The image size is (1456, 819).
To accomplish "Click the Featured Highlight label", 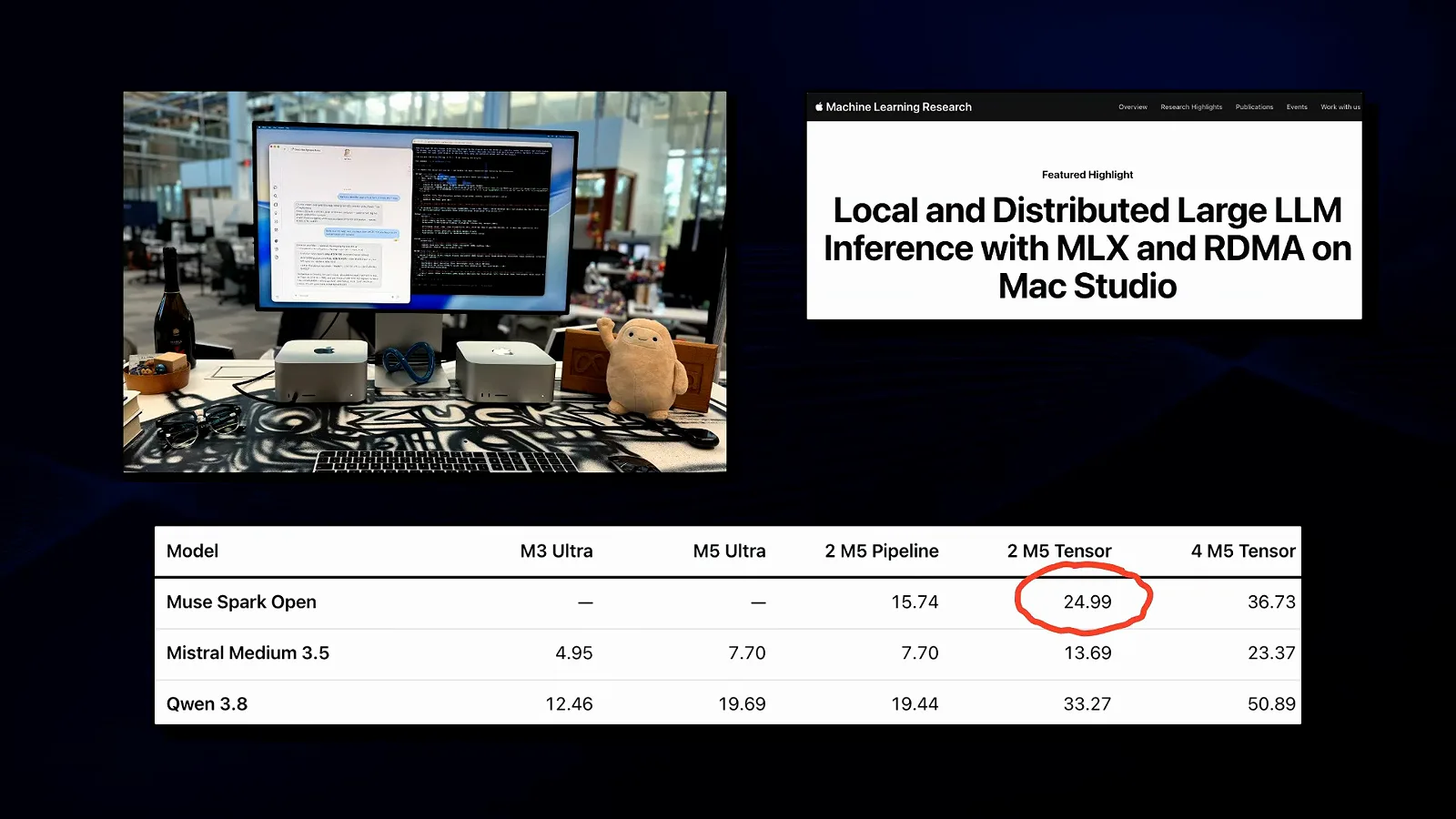I will [1087, 175].
